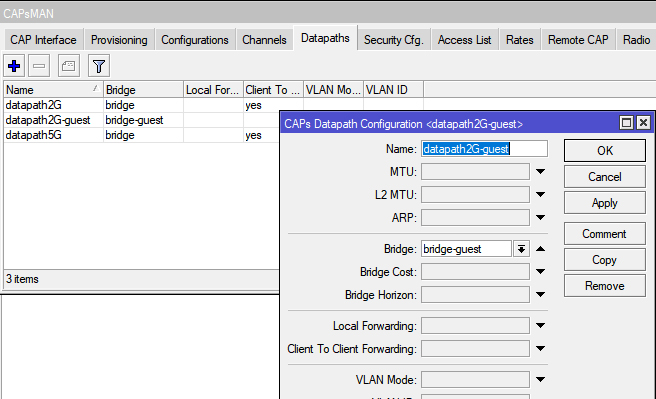
Task: Click the comment toolbar icon
Action: tap(69, 66)
